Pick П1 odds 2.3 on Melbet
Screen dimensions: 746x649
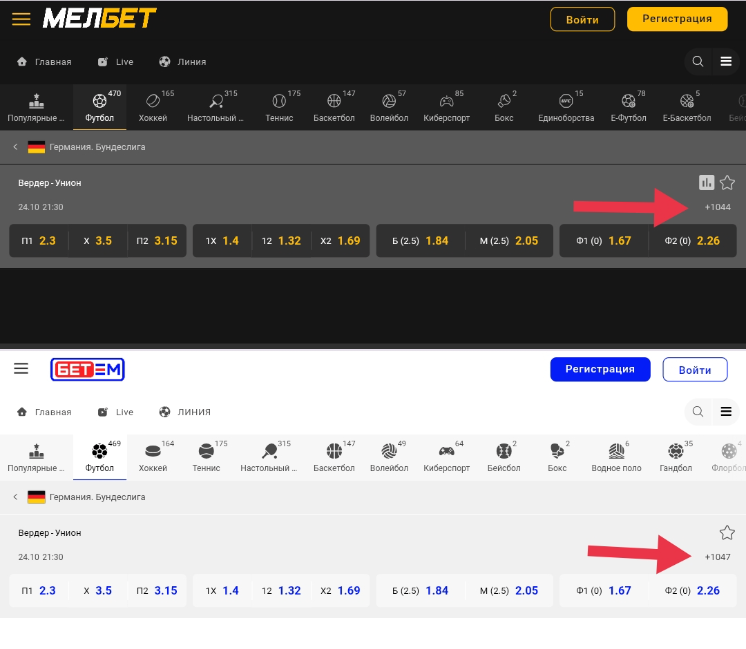pyautogui.click(x=39, y=241)
